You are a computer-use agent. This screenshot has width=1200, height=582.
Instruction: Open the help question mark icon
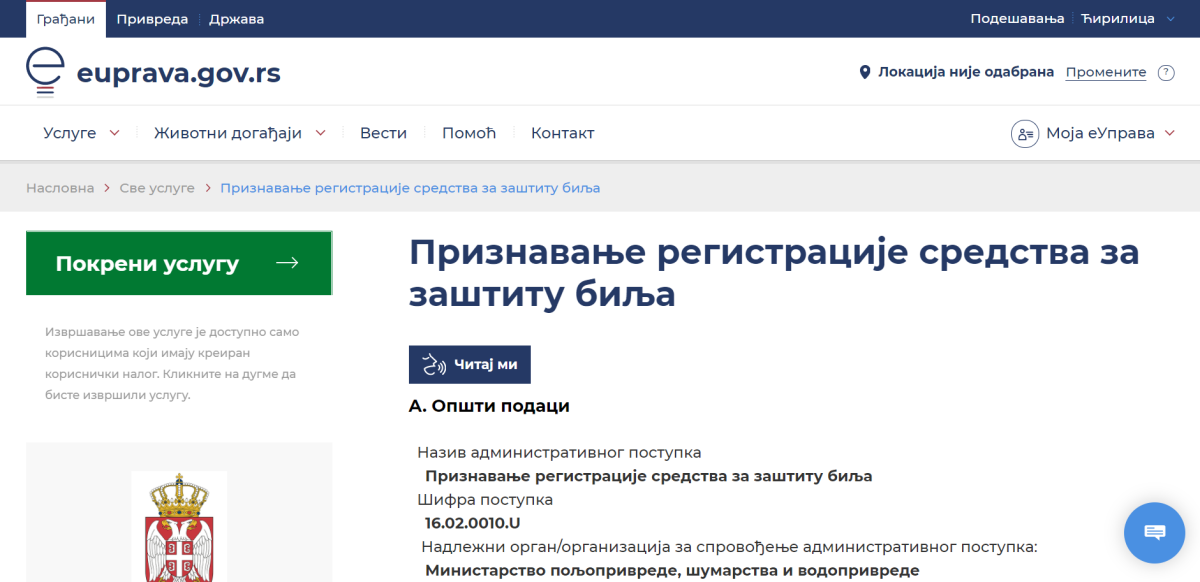click(x=1165, y=72)
